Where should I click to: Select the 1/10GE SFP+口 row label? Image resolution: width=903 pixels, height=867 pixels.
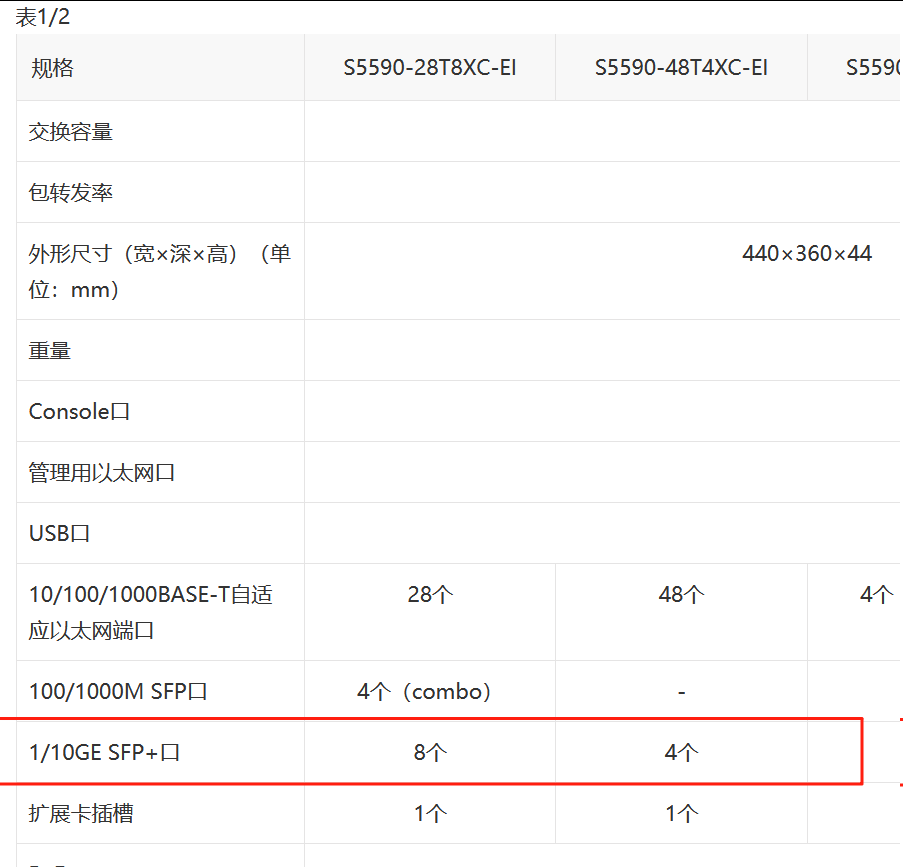click(105, 753)
